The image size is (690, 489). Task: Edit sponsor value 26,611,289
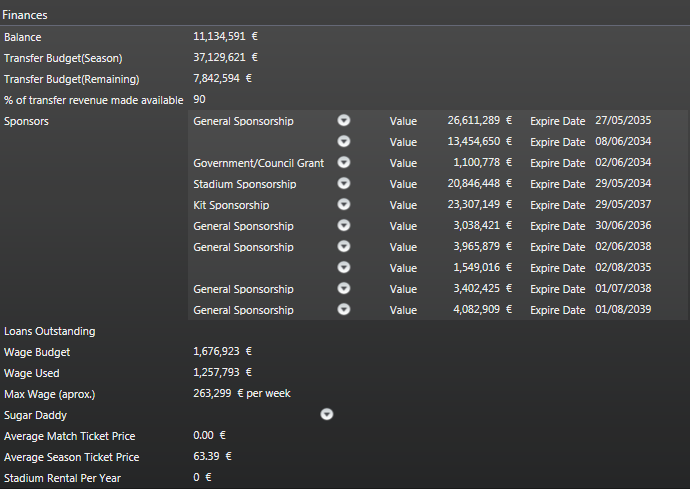[x=473, y=120]
